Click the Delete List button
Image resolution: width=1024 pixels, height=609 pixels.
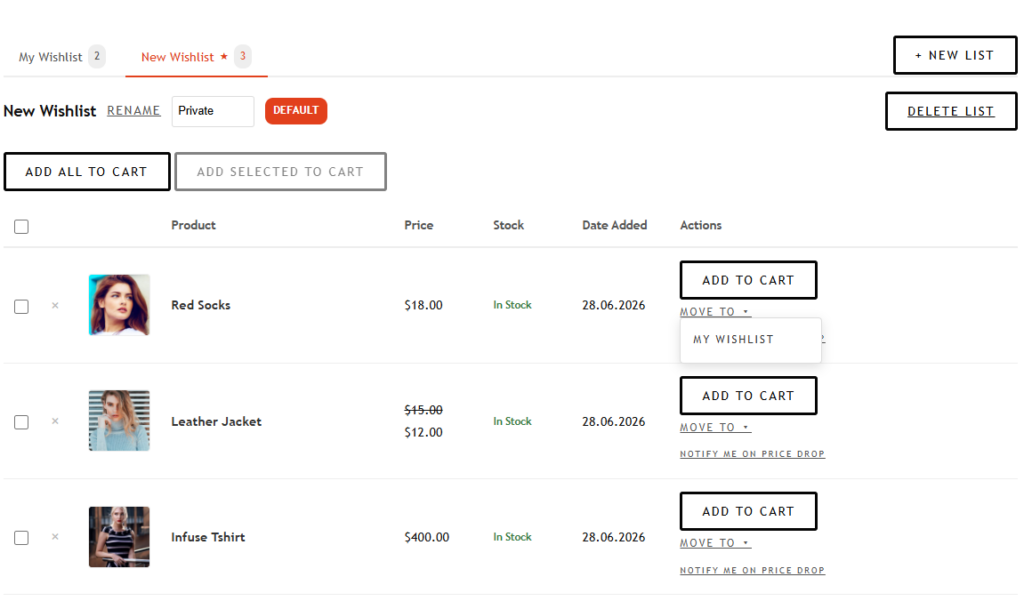(951, 111)
